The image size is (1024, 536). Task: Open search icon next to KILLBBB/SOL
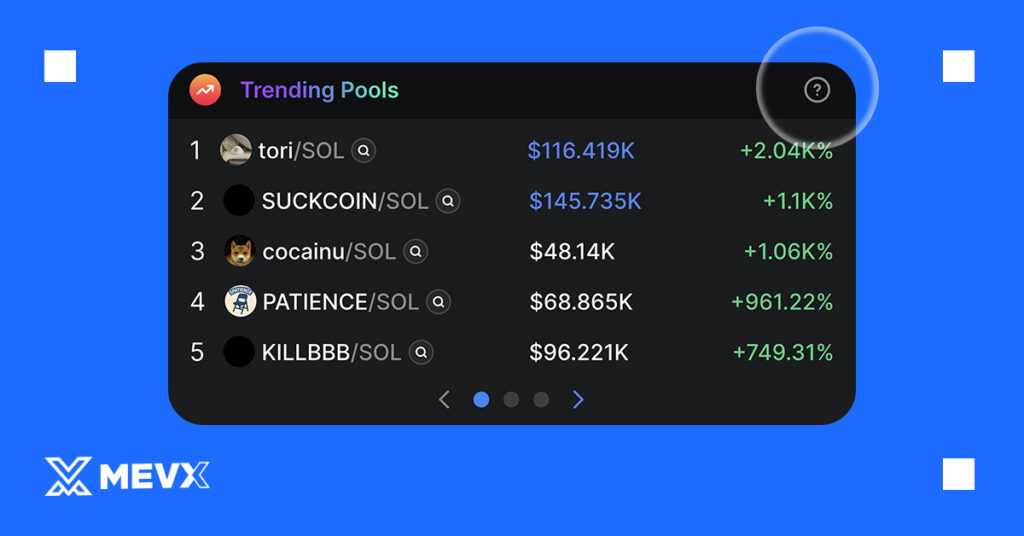coord(421,353)
